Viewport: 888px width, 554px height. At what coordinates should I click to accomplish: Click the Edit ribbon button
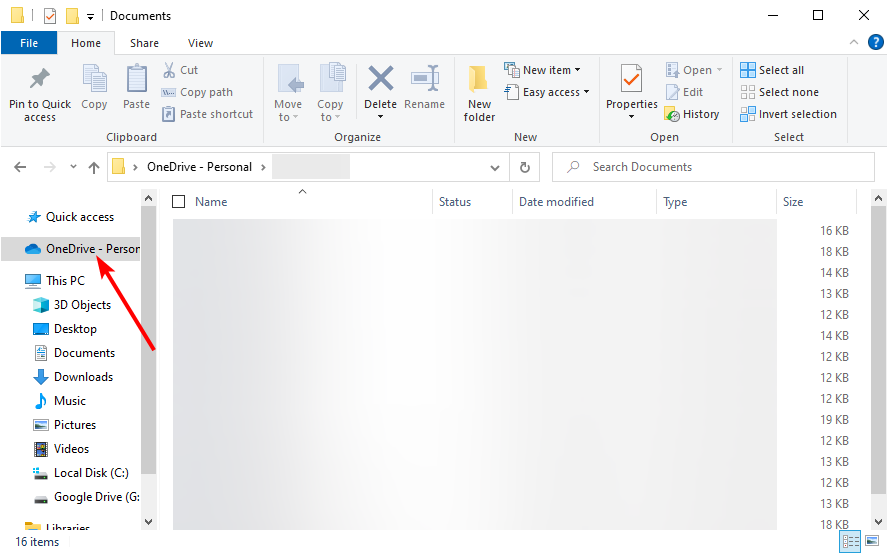click(x=685, y=92)
